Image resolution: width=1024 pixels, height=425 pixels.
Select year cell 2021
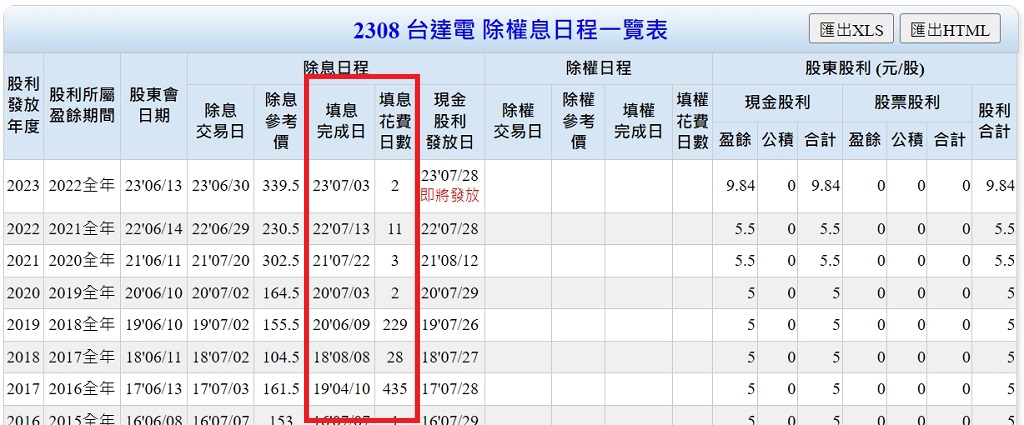click(x=24, y=261)
